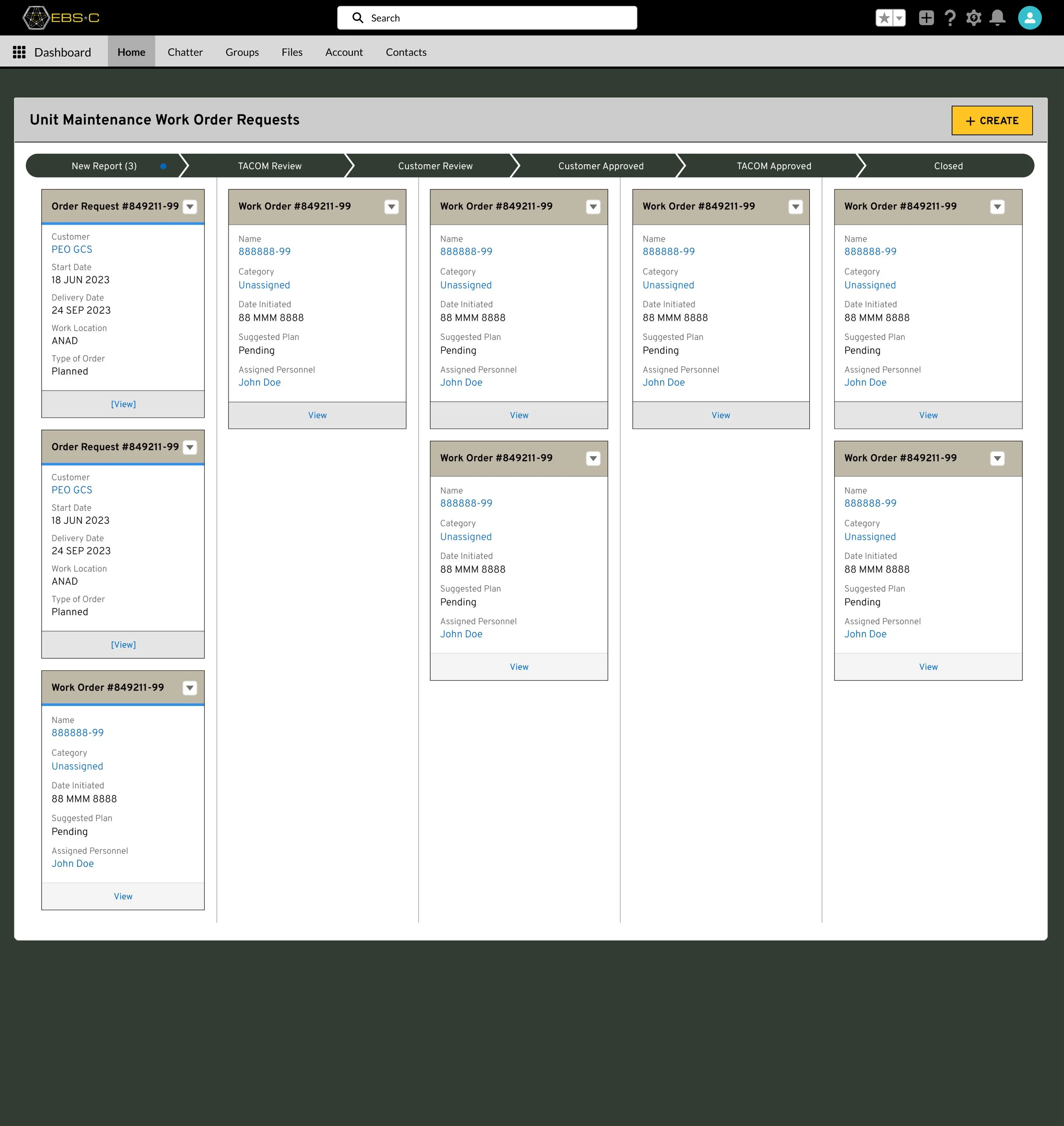
Task: Open the PEO GCS customer link in first card
Action: click(x=72, y=249)
